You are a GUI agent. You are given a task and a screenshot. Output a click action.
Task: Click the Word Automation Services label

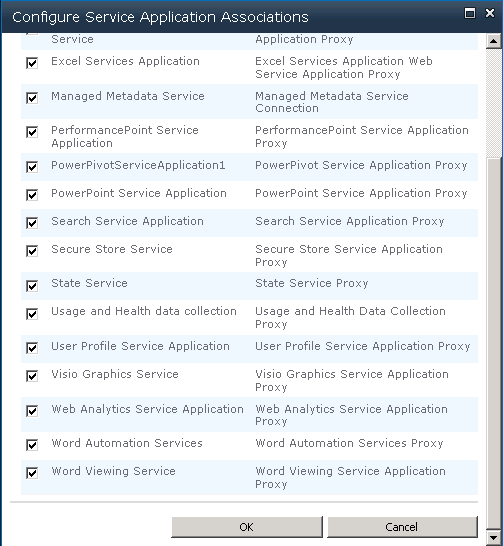coord(127,443)
